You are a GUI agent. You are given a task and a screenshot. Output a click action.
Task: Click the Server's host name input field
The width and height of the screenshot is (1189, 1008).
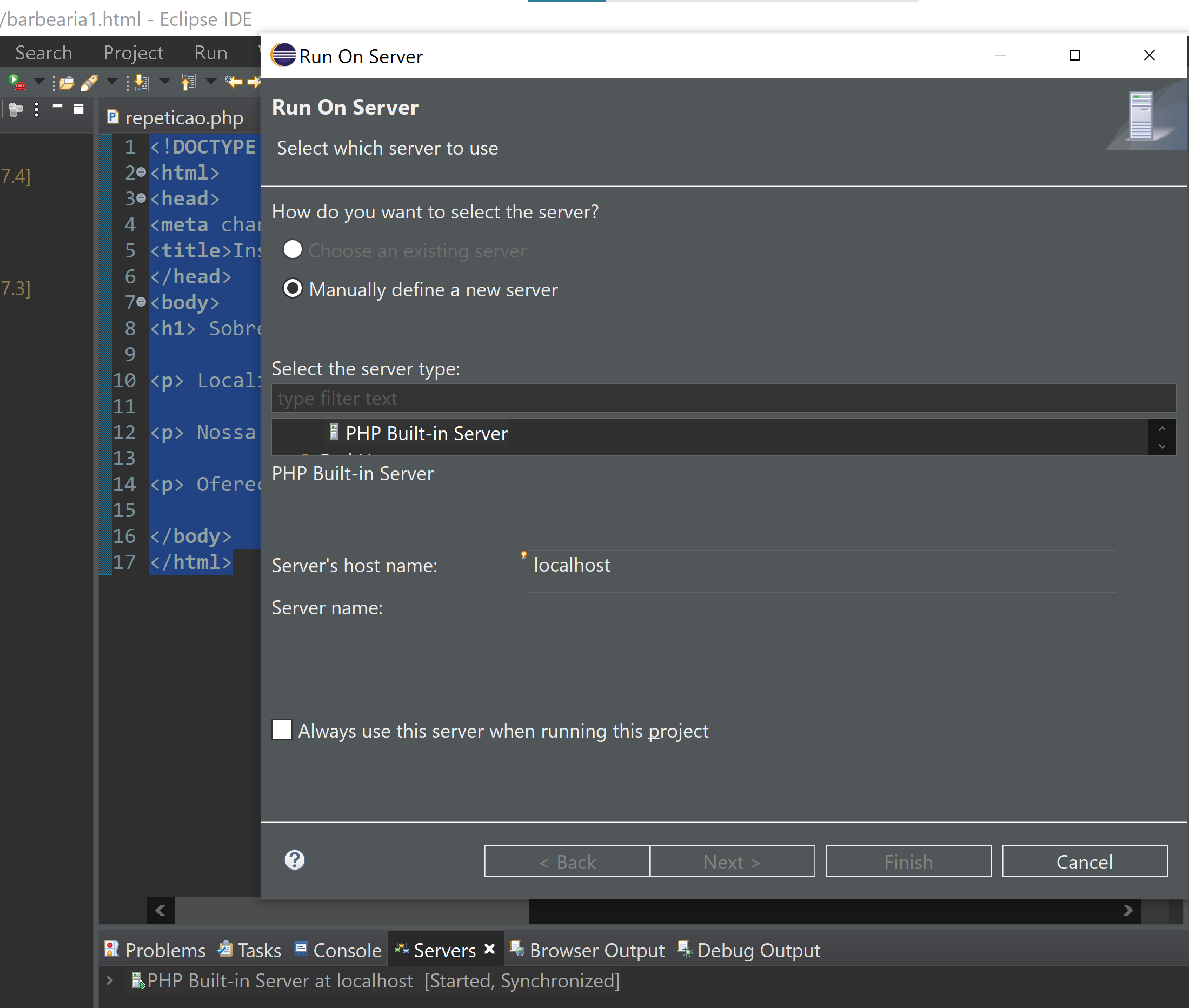tap(822, 565)
